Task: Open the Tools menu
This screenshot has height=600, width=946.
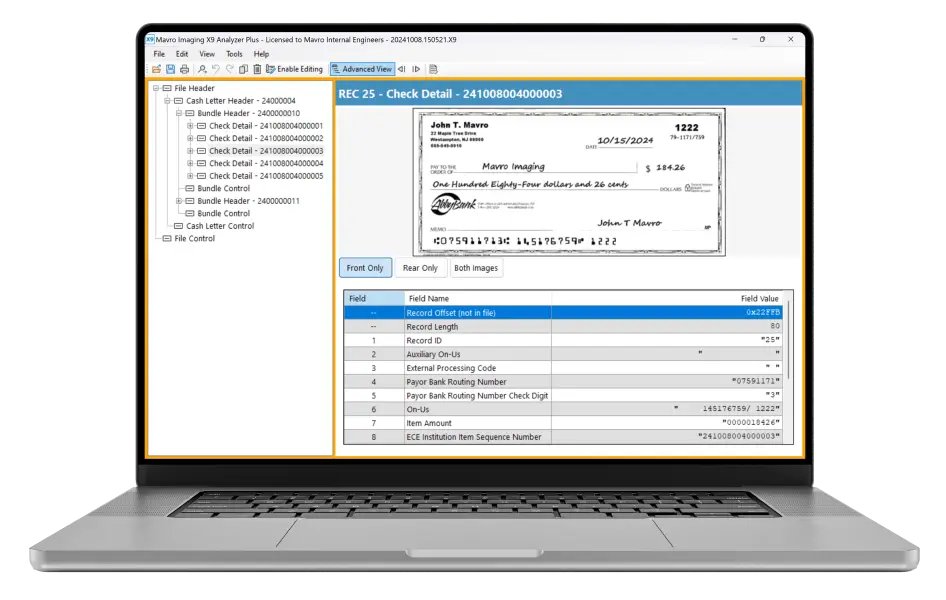Action: (234, 54)
